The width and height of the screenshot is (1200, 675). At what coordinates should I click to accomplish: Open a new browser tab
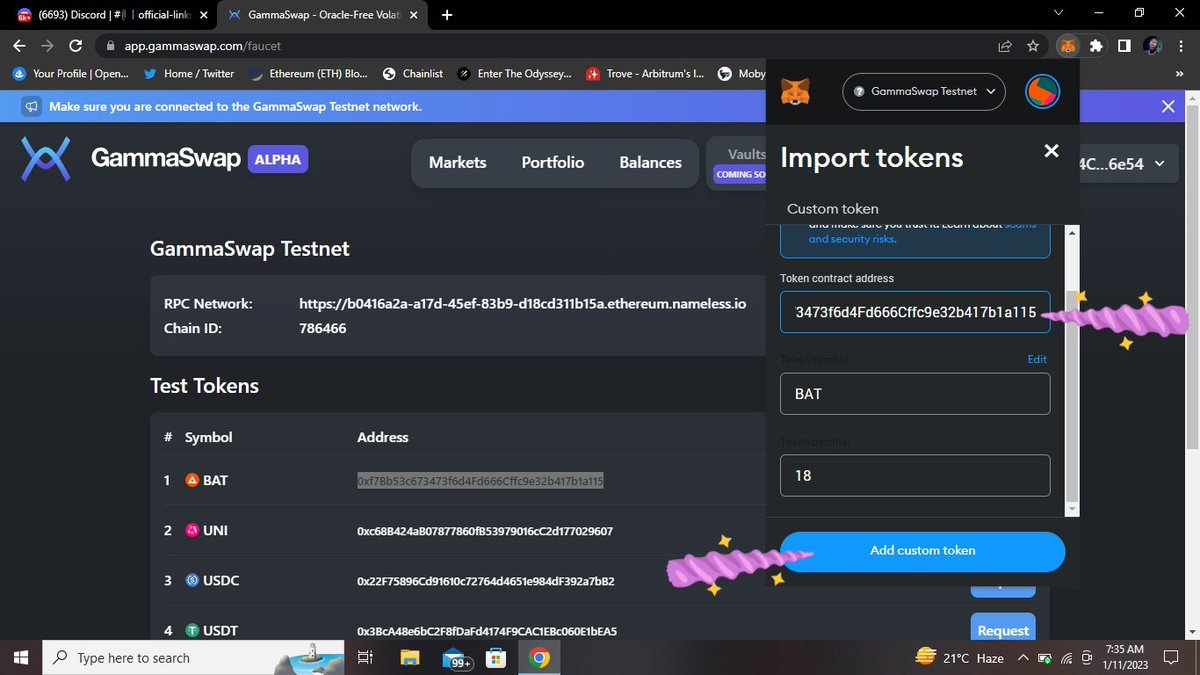(x=446, y=15)
